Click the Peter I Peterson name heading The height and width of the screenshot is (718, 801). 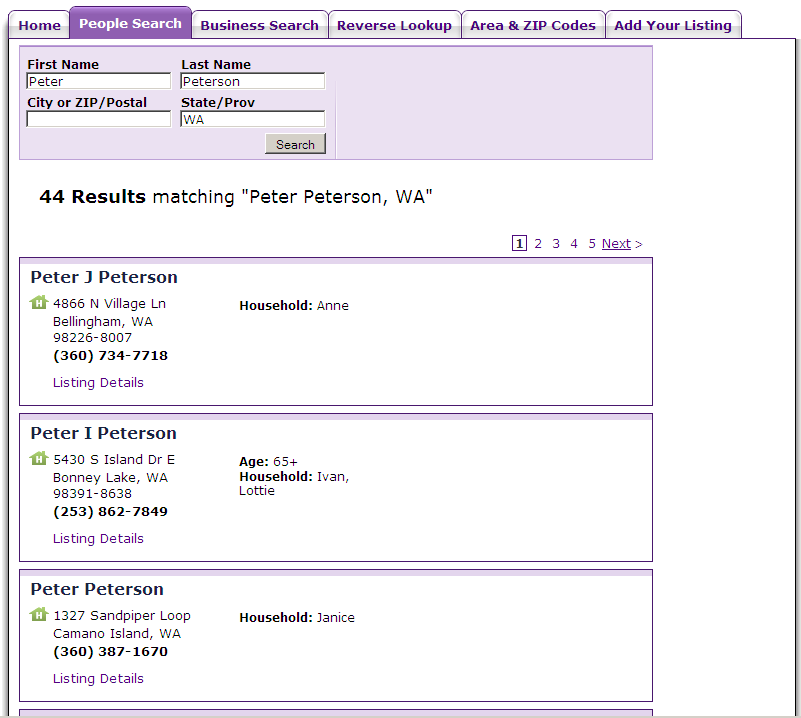tap(104, 433)
